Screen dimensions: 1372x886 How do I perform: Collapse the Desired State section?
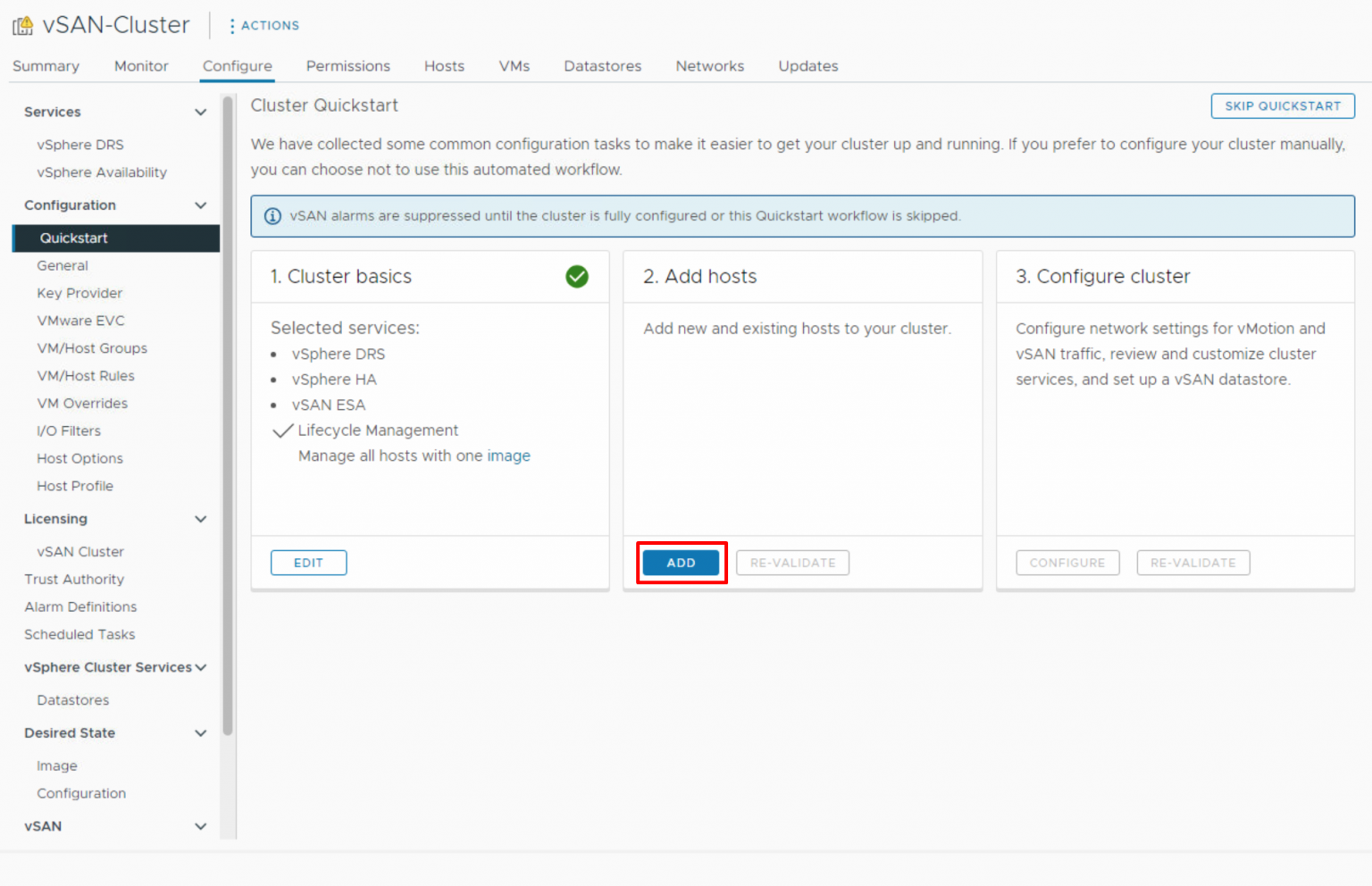[201, 732]
